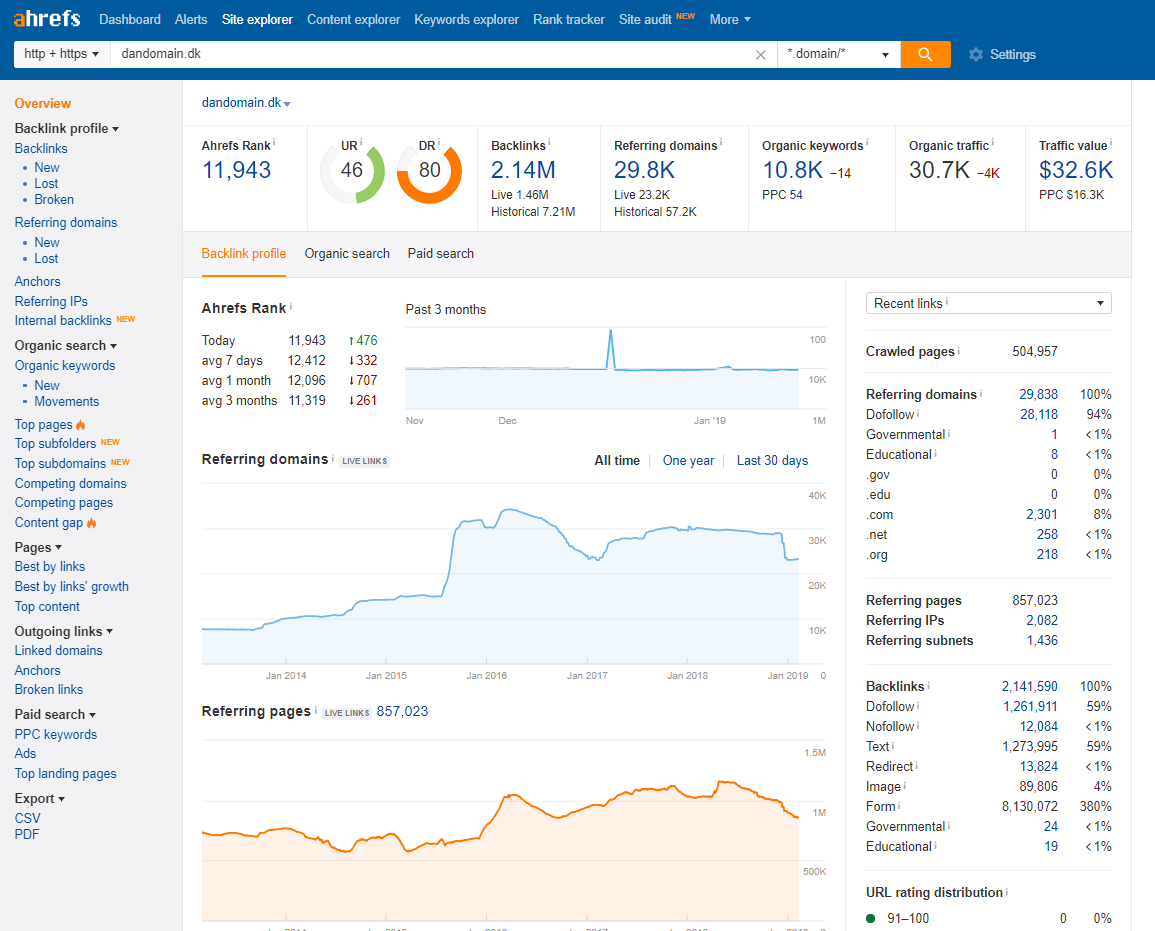Click the info icon beside Crawled pages
The width and height of the screenshot is (1155, 931).
tap(958, 351)
